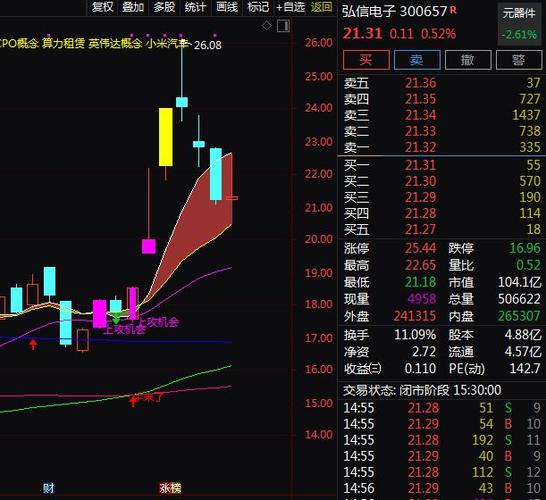This screenshot has height=500, width=546.
Task: Open the 标记 mark menu
Action: pyautogui.click(x=258, y=7)
